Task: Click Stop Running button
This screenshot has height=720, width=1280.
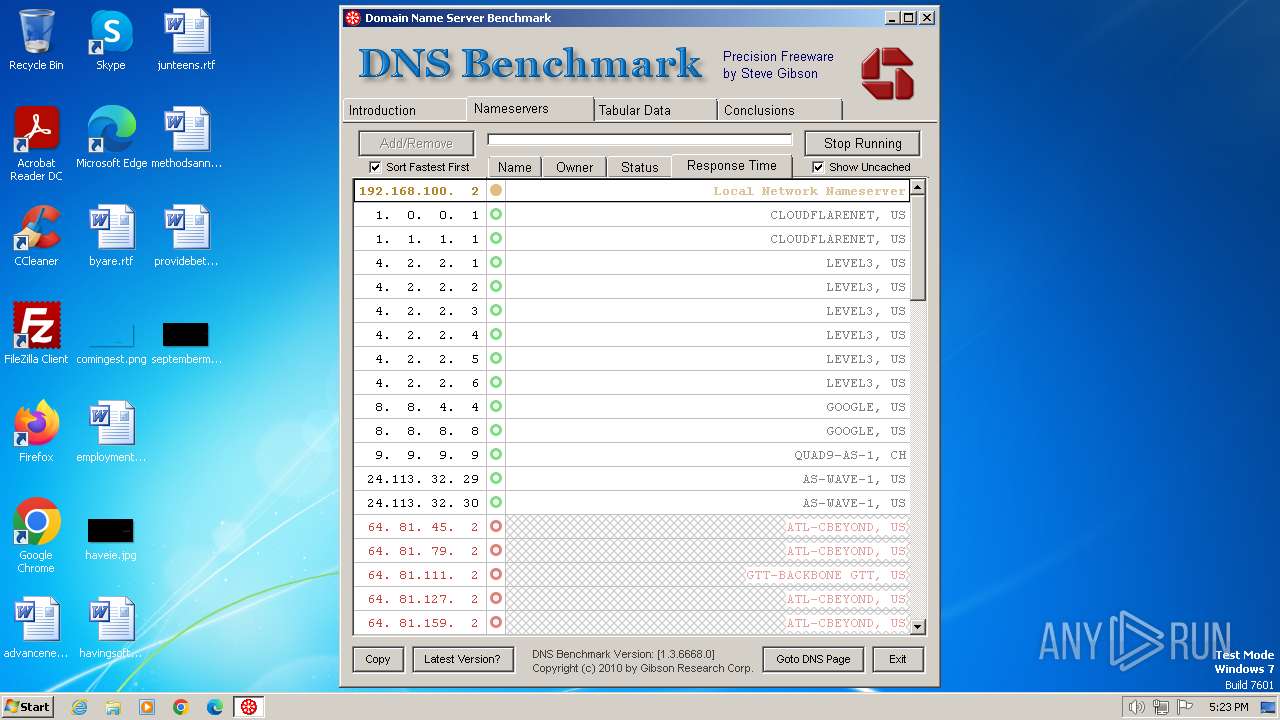Action: 863,143
